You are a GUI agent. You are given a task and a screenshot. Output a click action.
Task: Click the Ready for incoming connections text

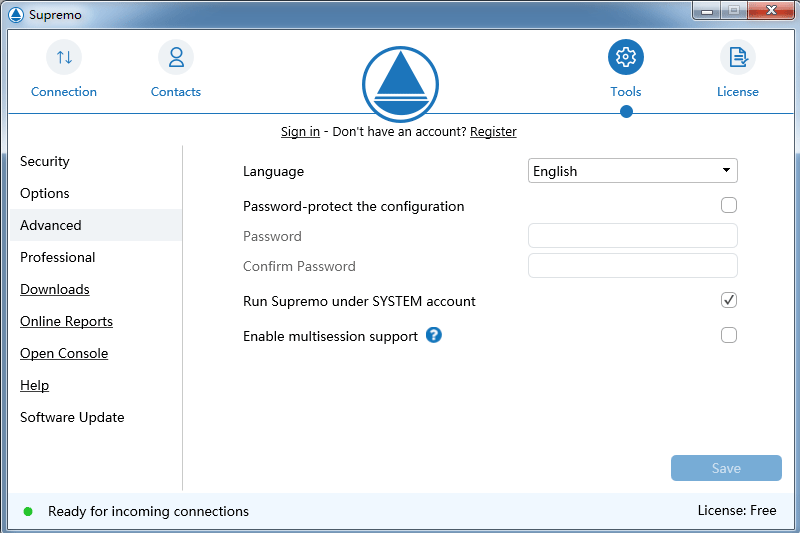point(148,511)
